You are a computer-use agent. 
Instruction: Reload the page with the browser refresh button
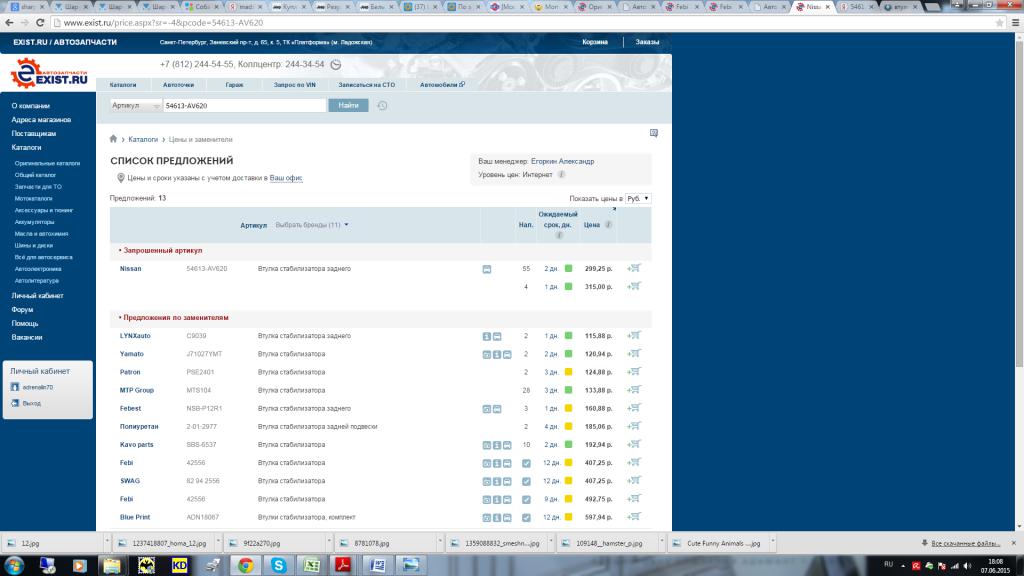click(x=40, y=22)
